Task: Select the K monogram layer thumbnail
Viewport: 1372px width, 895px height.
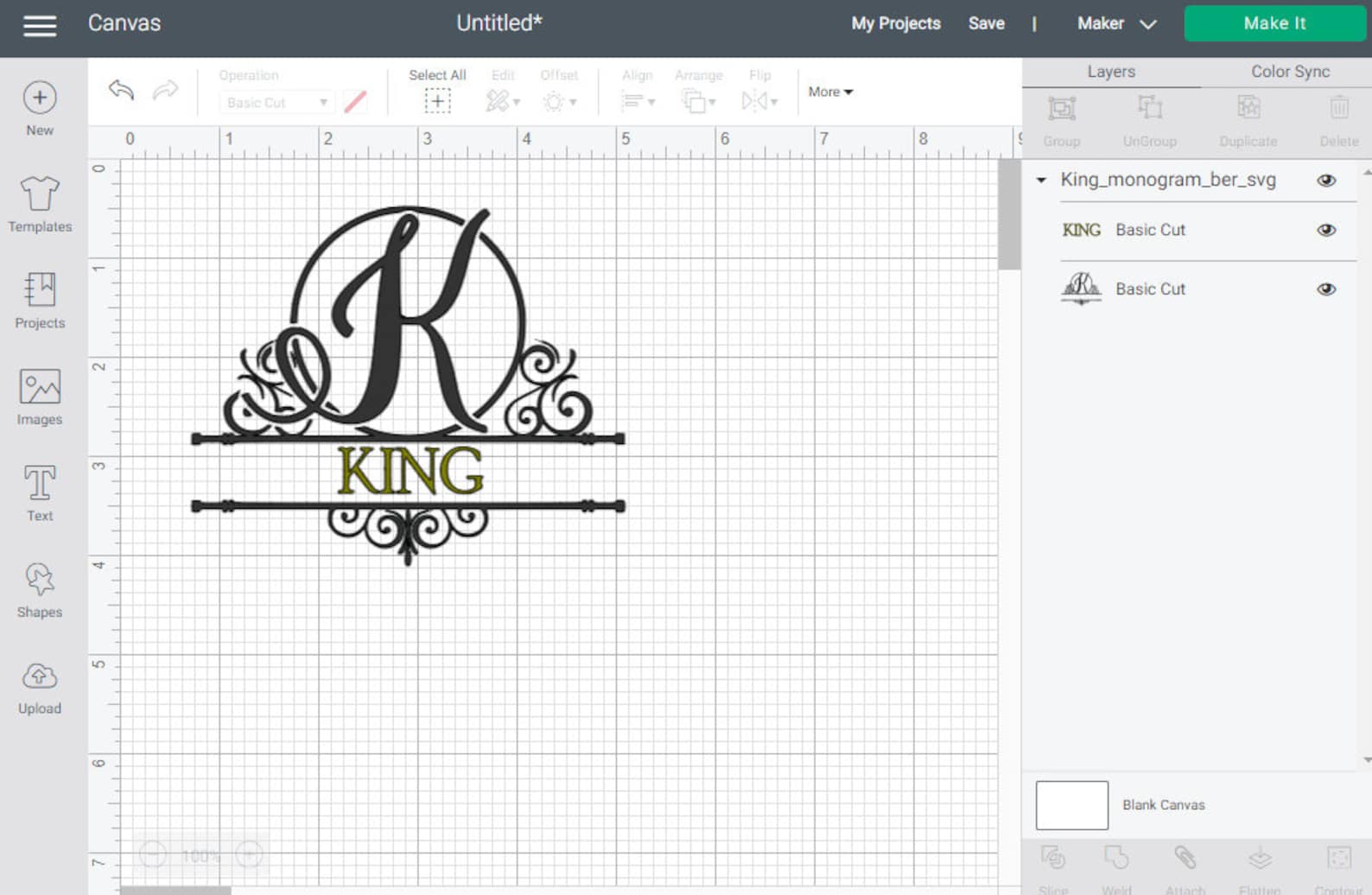Action: coord(1081,288)
